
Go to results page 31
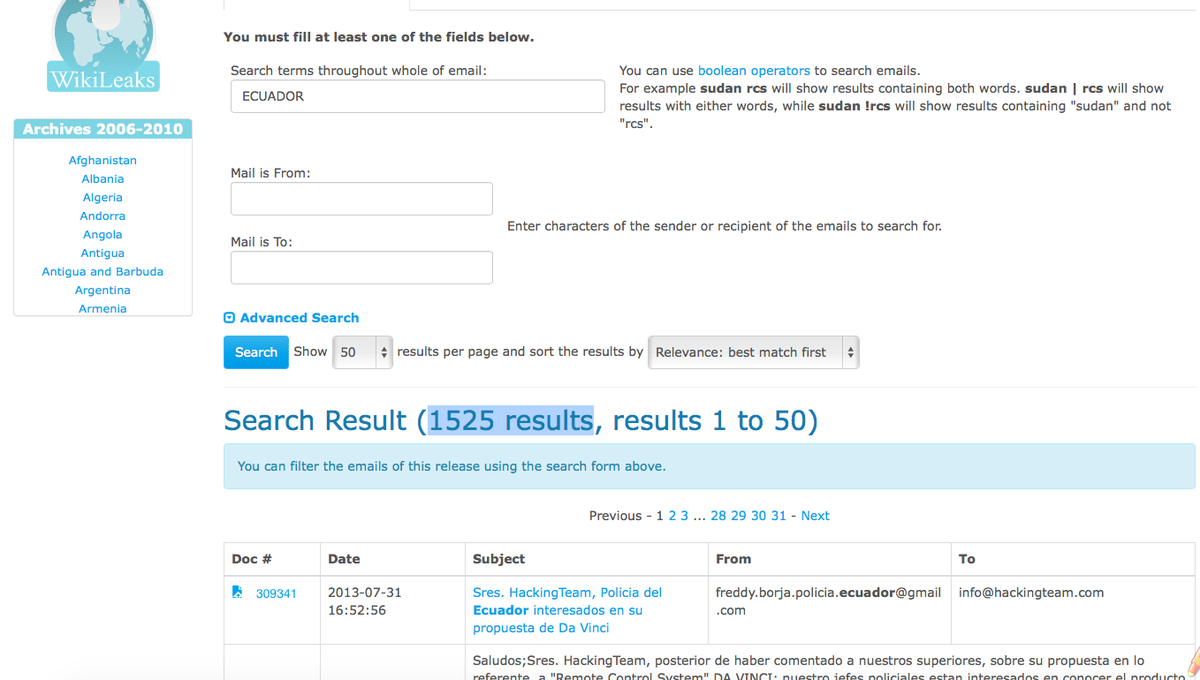click(x=779, y=516)
